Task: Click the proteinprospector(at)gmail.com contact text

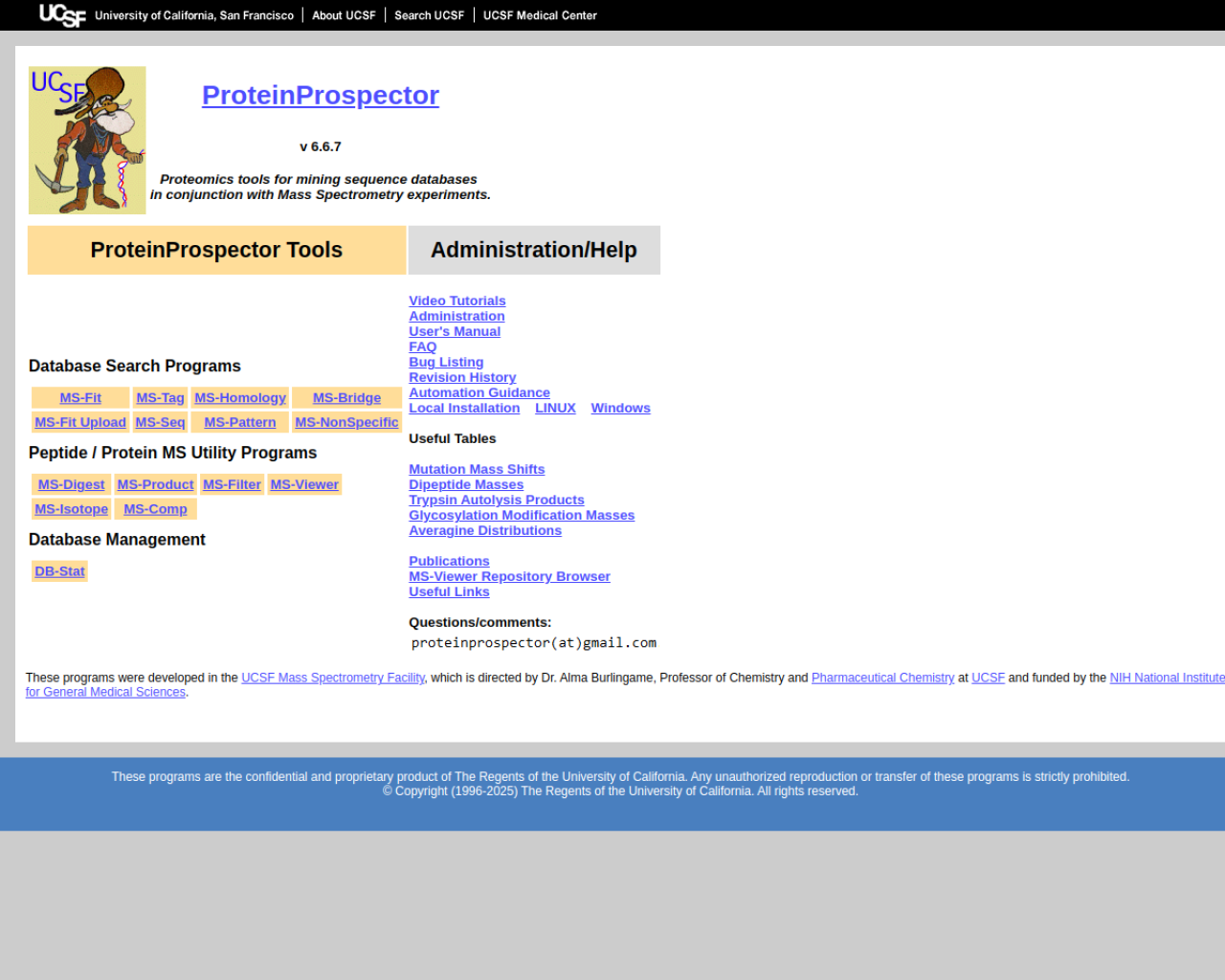Action: [x=534, y=642]
